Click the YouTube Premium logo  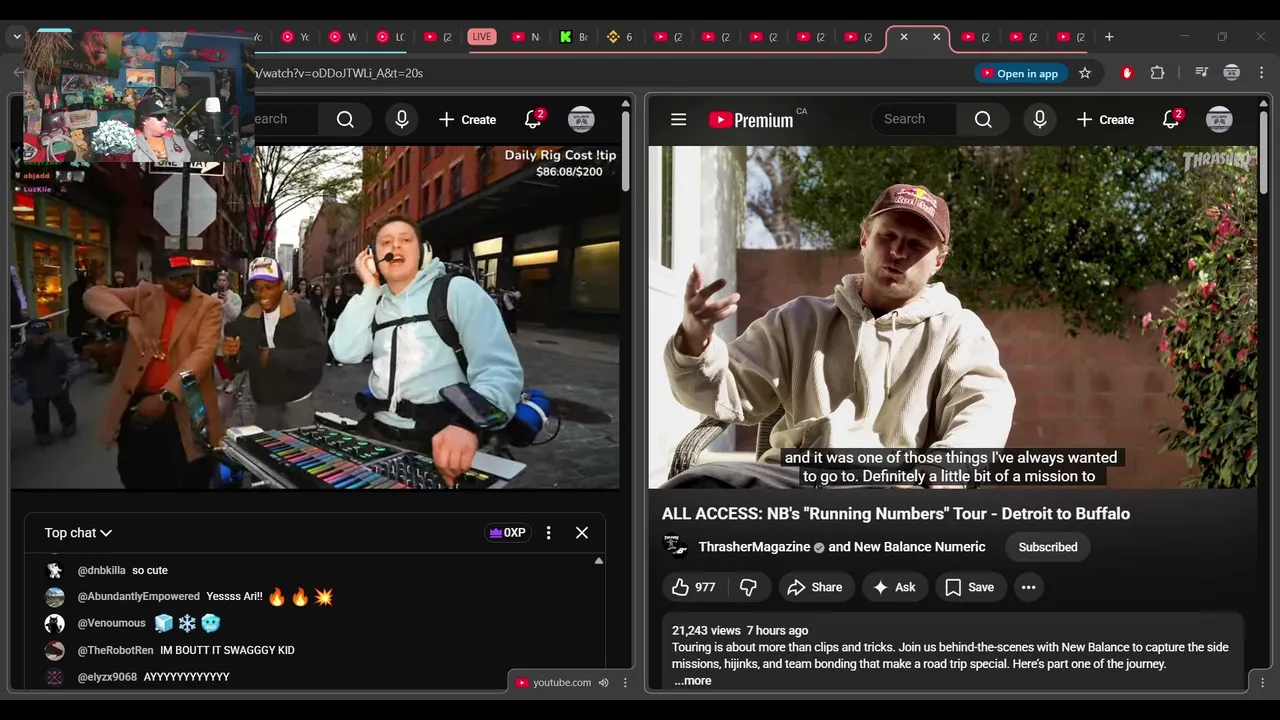pos(751,120)
